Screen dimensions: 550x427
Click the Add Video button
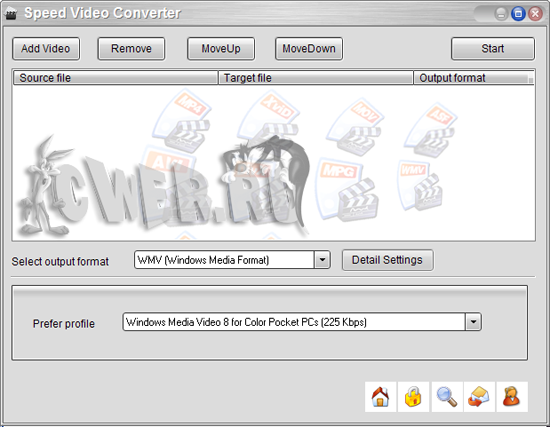[x=46, y=49]
